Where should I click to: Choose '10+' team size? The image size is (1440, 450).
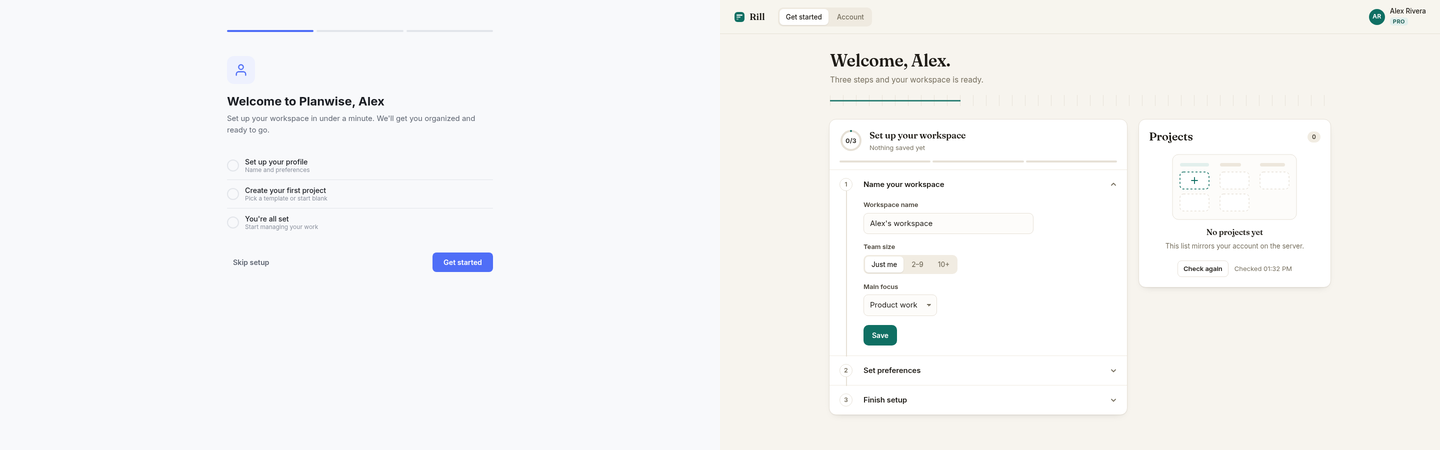(943, 265)
